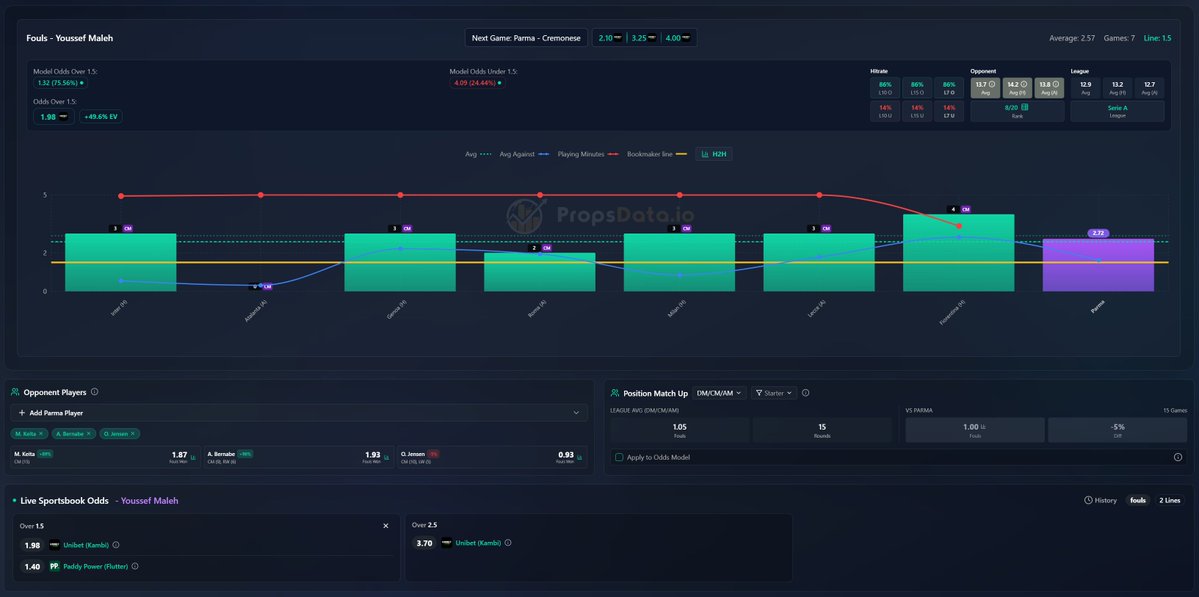Enable the Apply to Odds Model checkbox
1199x597 pixels.
coord(618,457)
